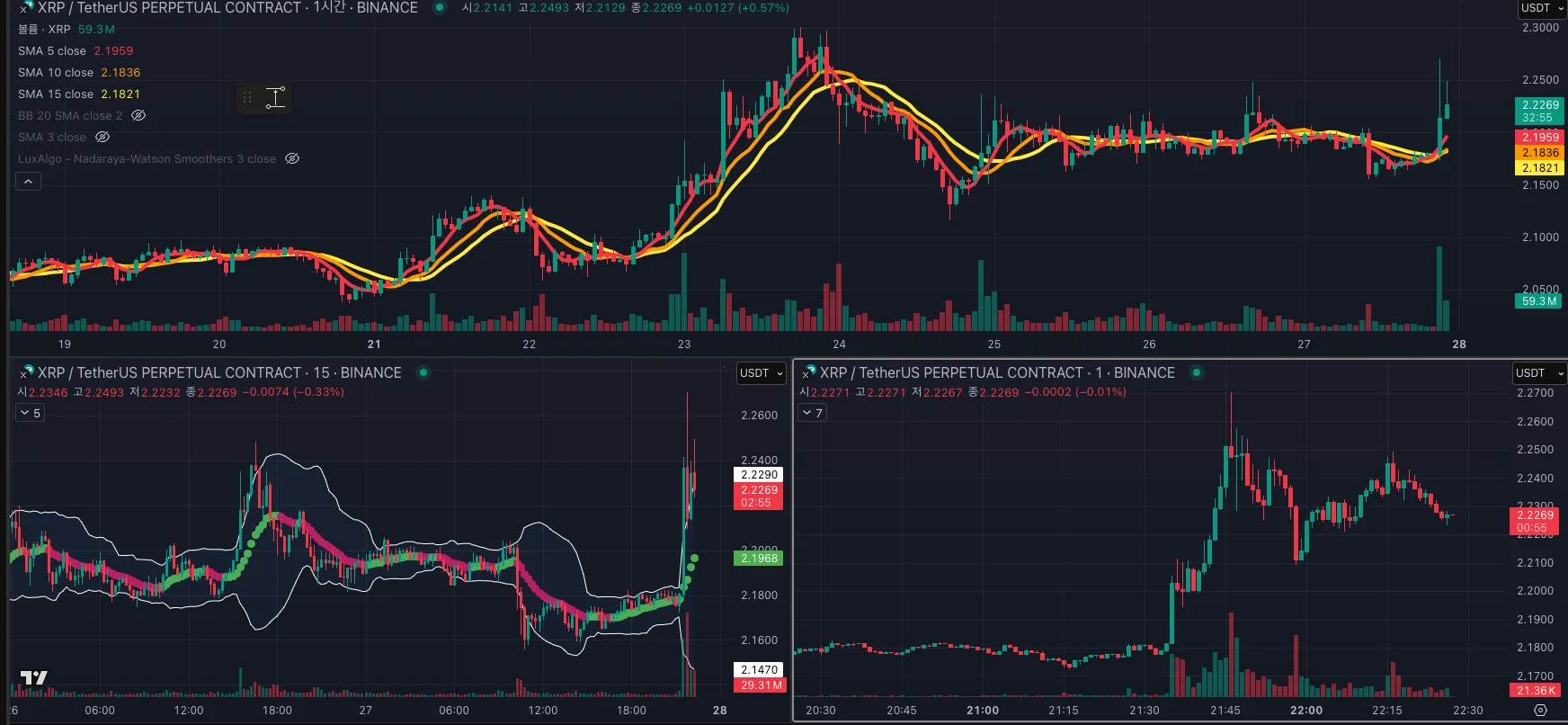Click the market status dot on 1-minute chart
This screenshot has width=1568, height=725.
(1197, 372)
